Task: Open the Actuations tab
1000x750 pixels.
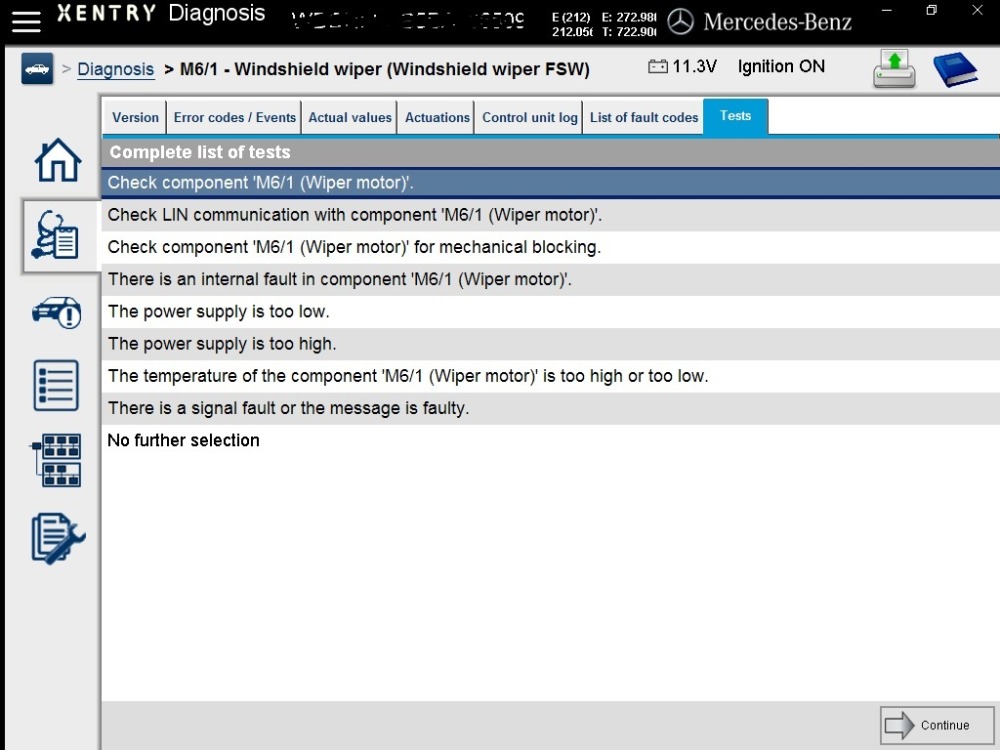Action: coord(437,117)
